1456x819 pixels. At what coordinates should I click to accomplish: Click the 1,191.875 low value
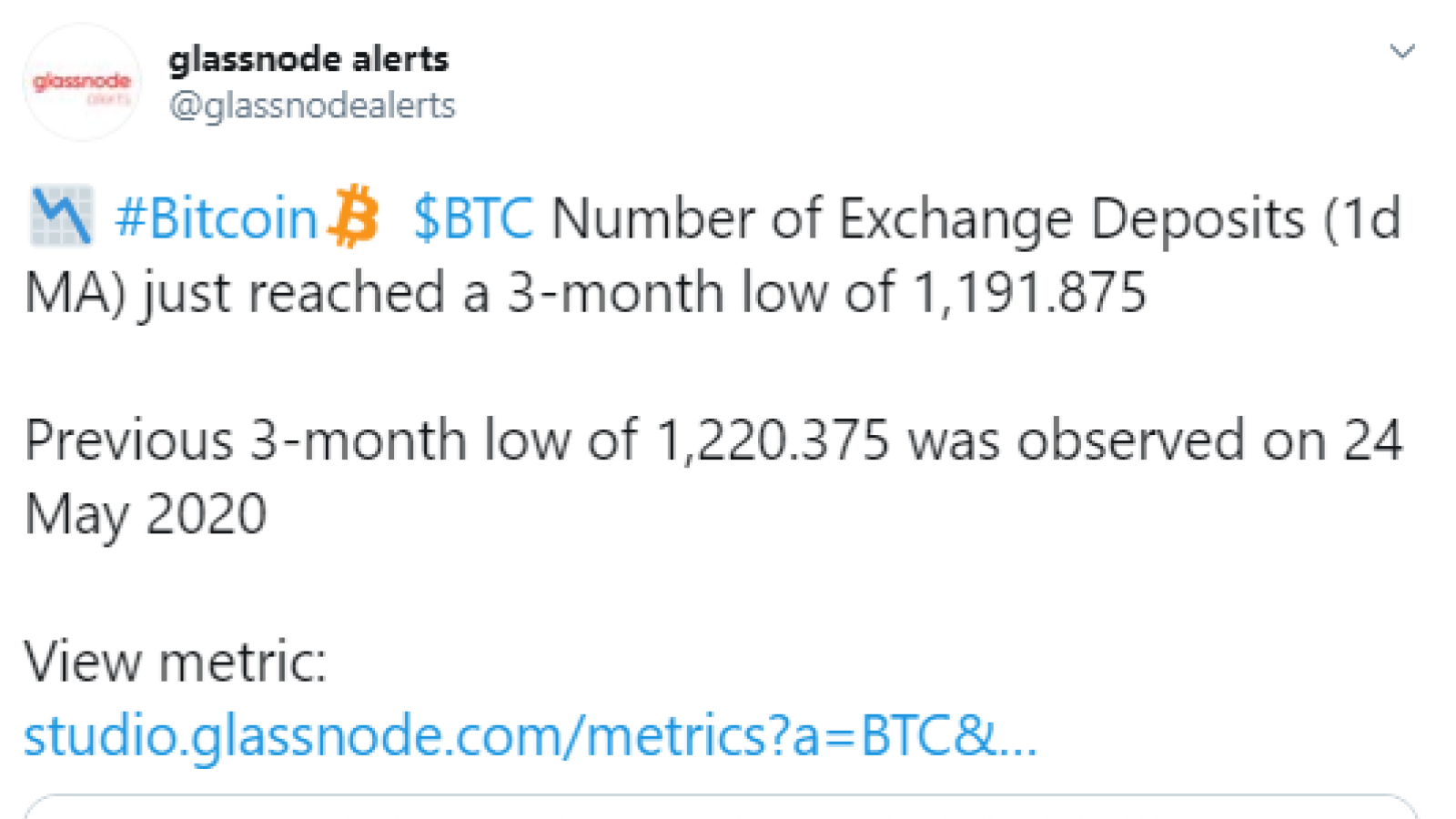pos(1028,293)
